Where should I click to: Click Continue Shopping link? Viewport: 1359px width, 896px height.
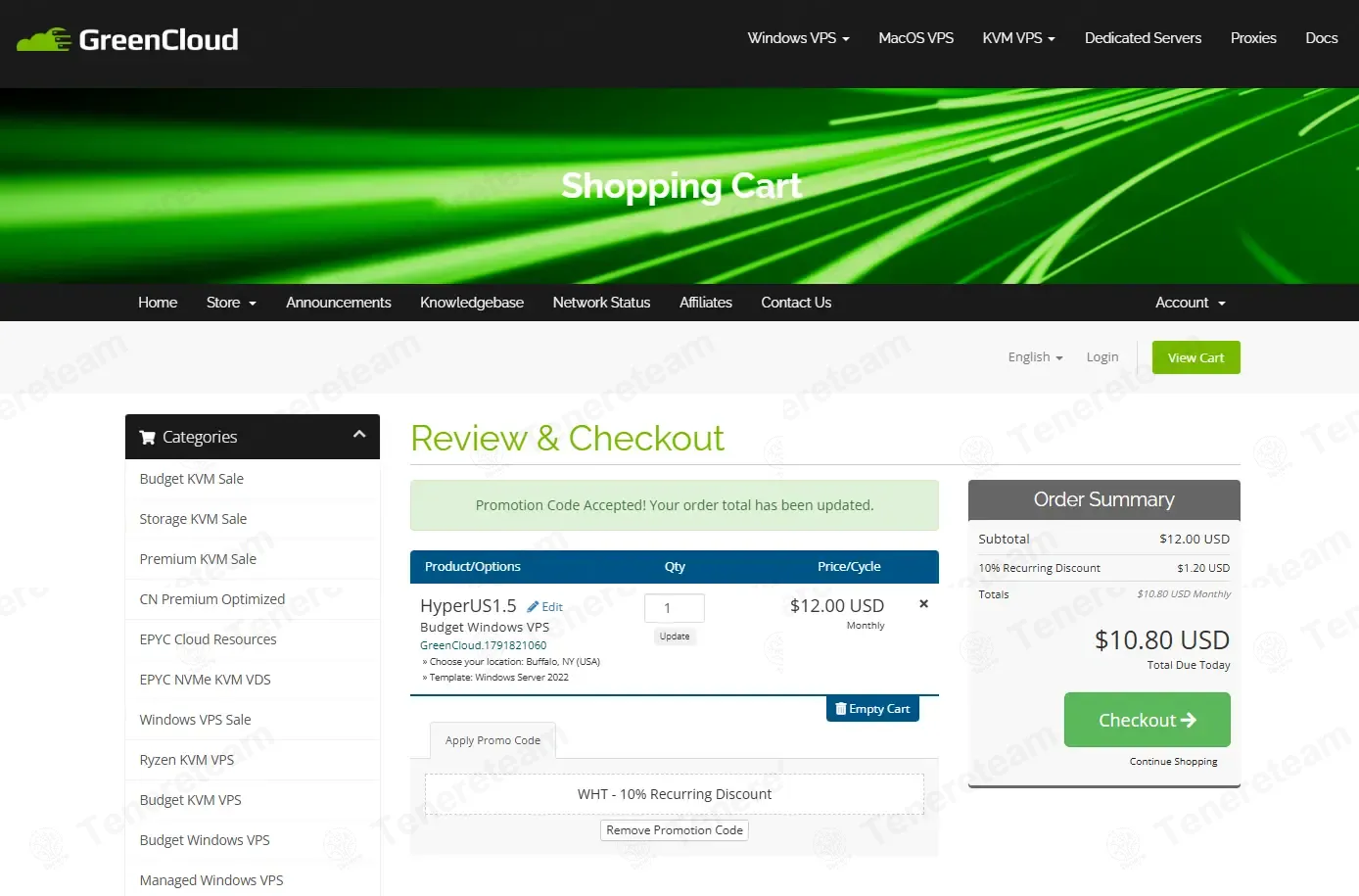tap(1173, 762)
